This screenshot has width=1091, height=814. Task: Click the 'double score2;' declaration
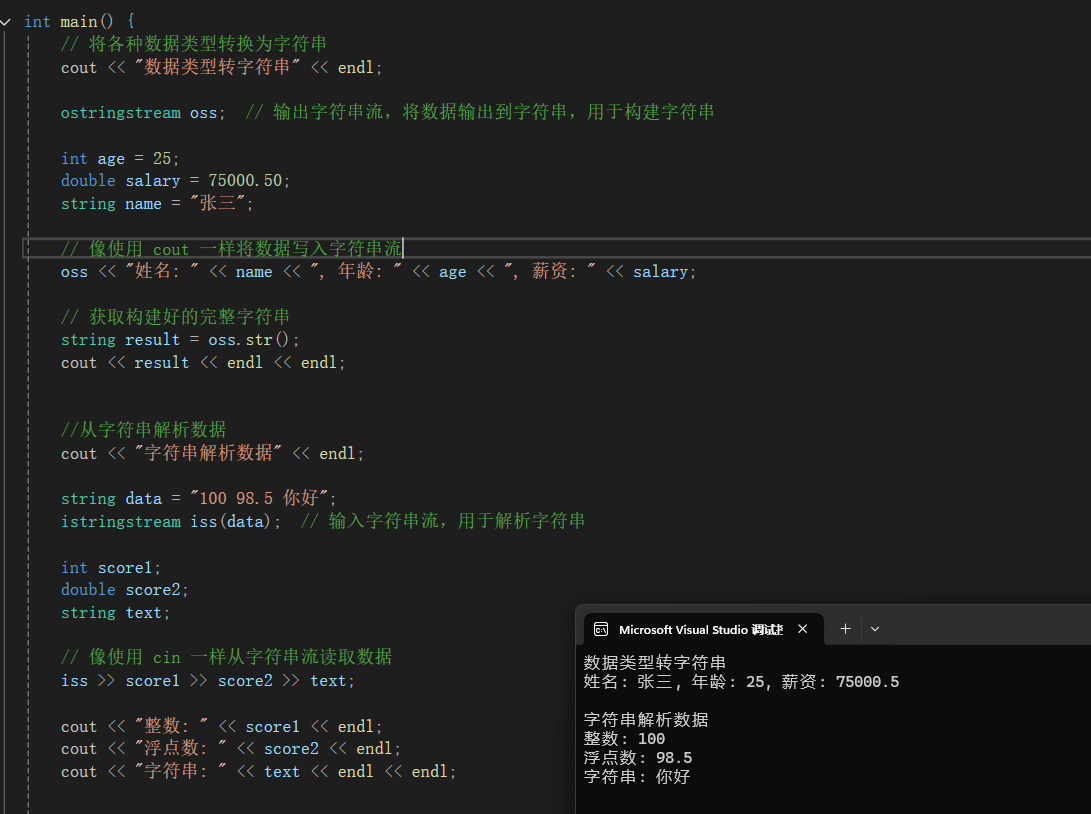coord(125,590)
